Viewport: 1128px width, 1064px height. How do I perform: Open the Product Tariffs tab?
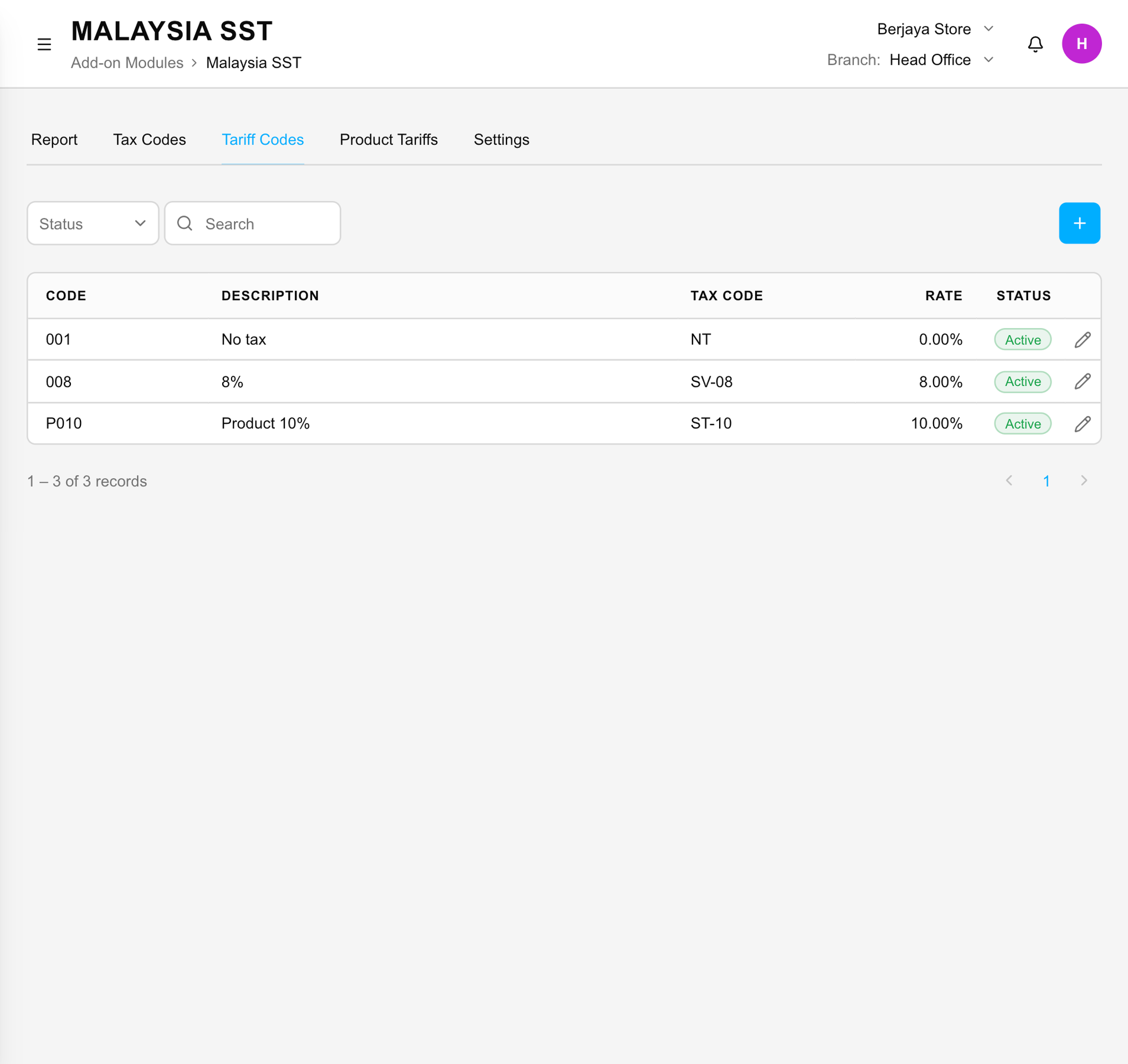click(x=389, y=140)
